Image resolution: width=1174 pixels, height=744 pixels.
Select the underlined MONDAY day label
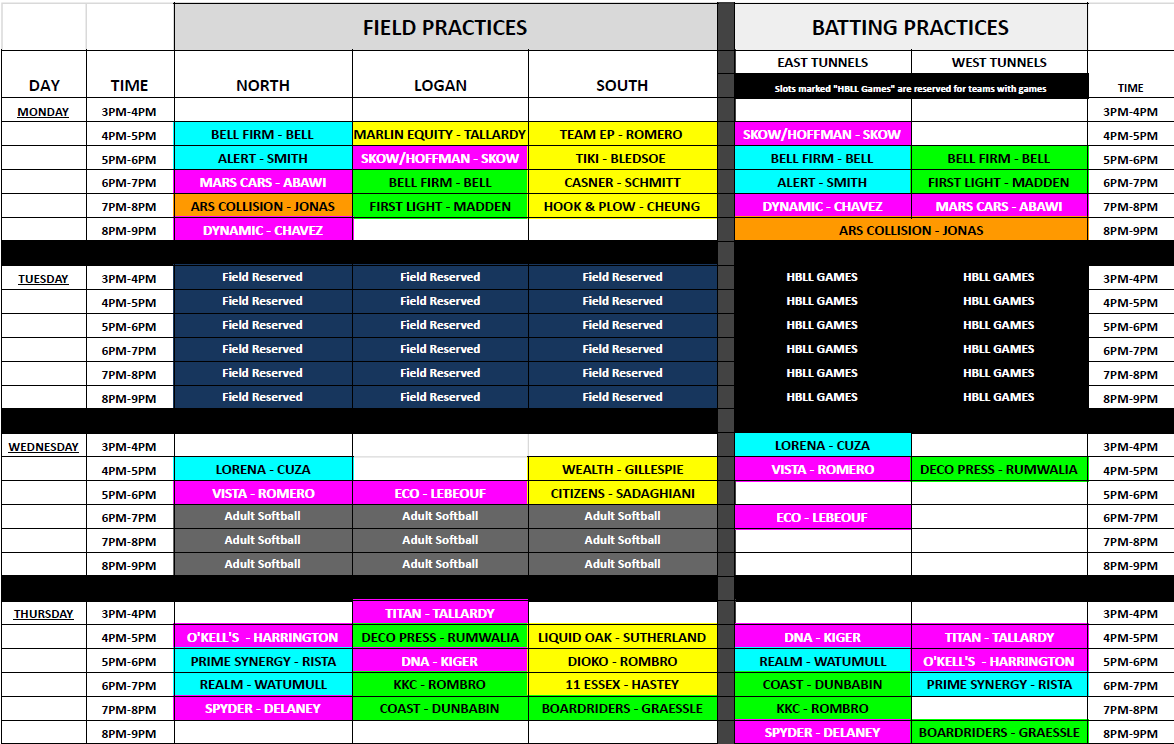click(x=43, y=112)
